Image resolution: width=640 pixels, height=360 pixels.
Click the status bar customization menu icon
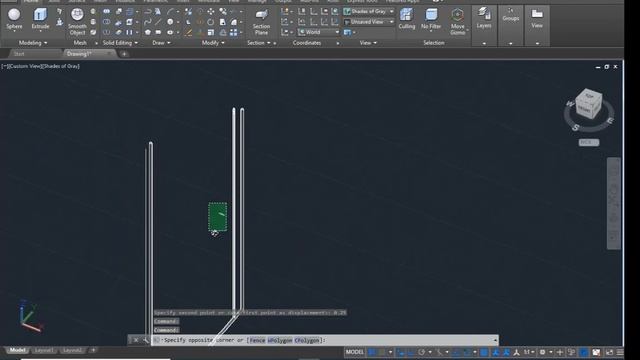[620, 352]
